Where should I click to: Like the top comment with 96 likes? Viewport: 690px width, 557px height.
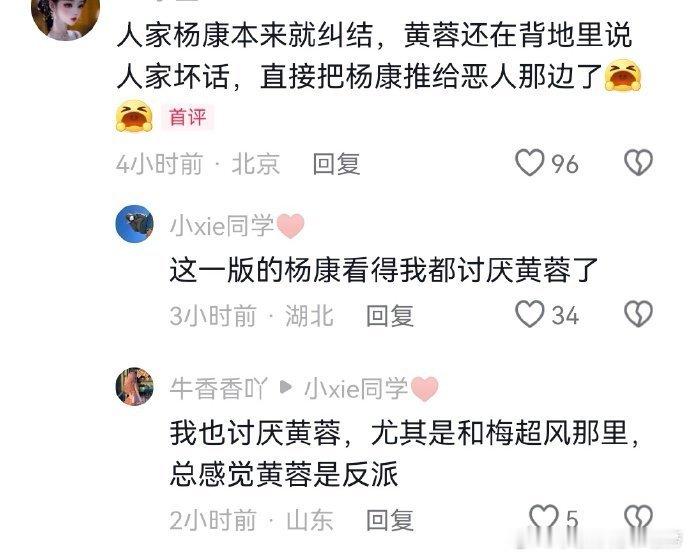tap(530, 163)
